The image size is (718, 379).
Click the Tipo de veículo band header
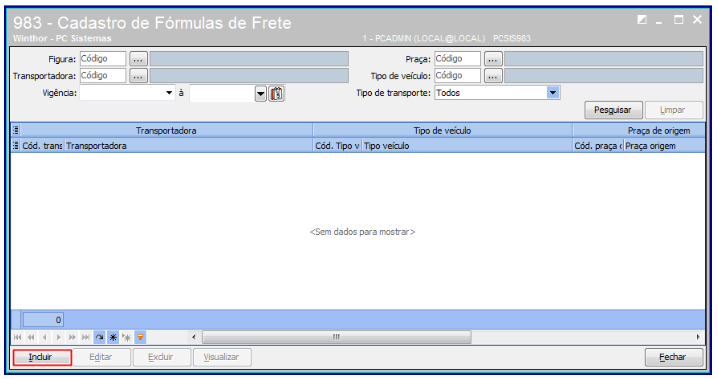coord(442,130)
